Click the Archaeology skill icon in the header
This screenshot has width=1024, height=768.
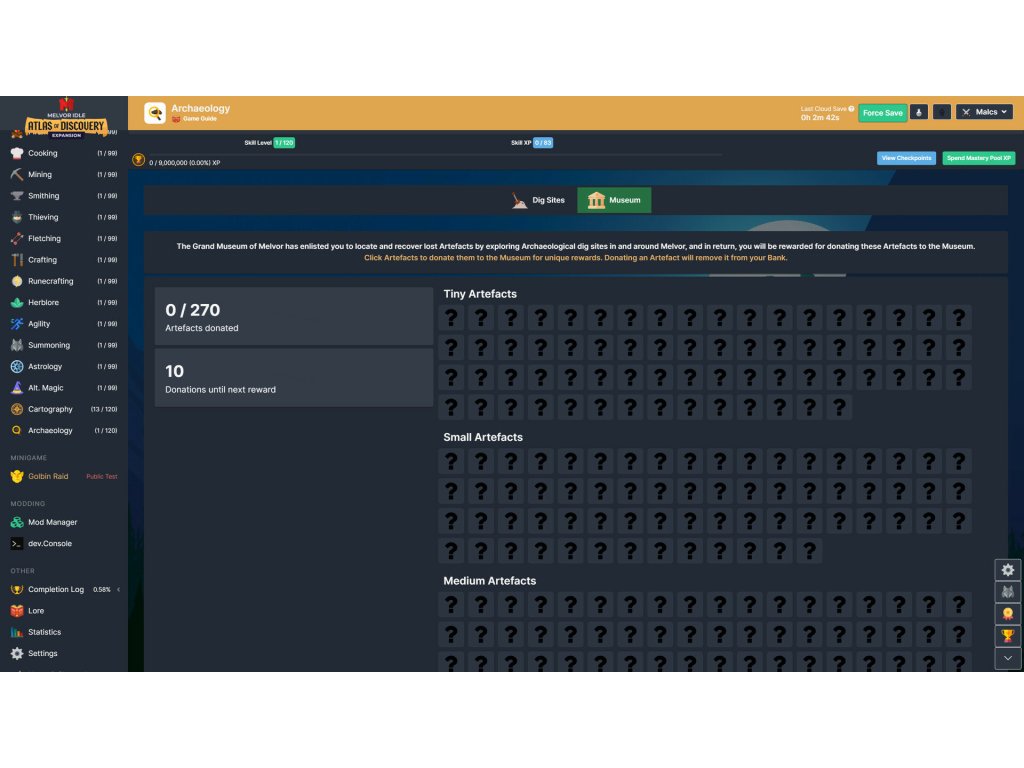tap(155, 113)
